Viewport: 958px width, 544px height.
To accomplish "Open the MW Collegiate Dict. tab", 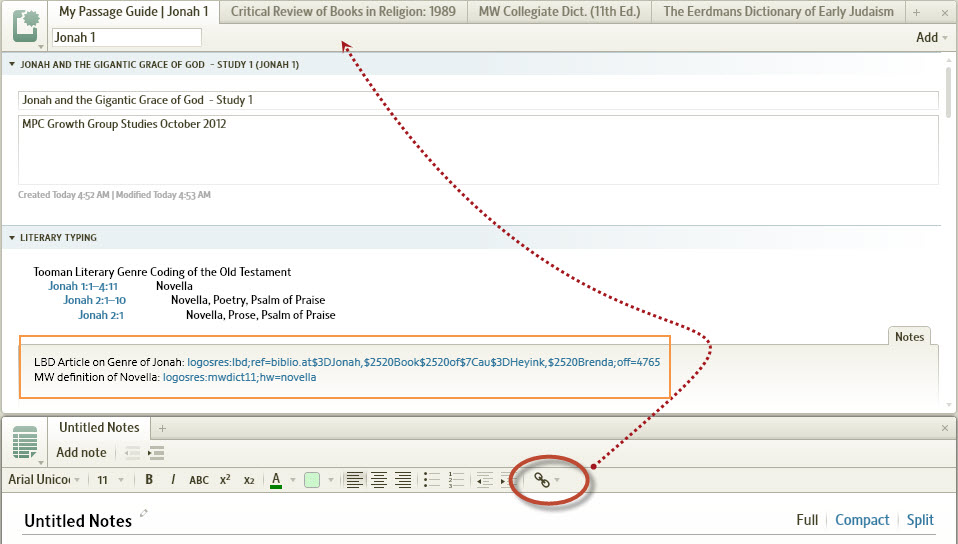I will click(559, 12).
